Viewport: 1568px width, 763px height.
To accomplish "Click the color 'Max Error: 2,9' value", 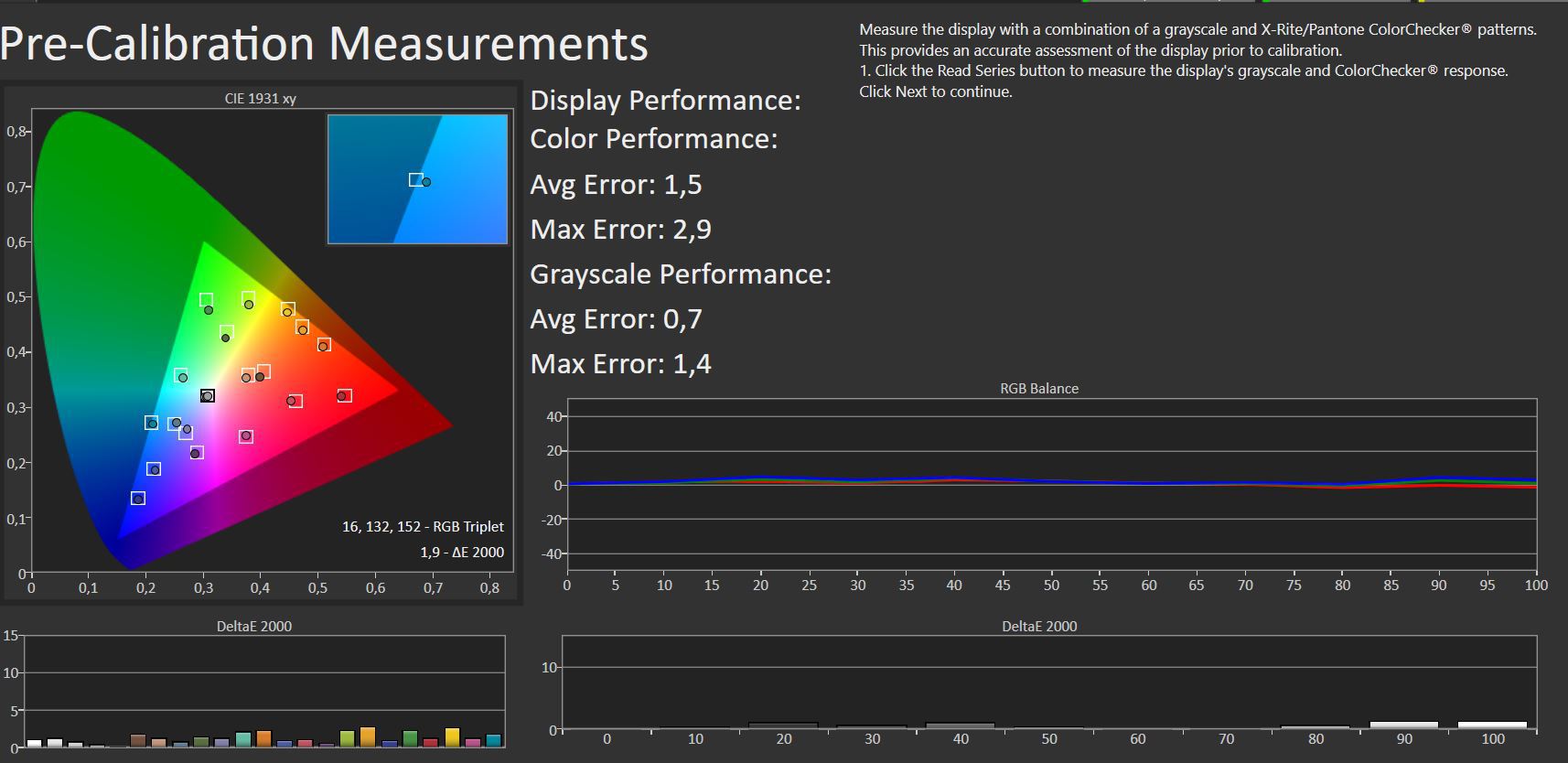I will 621,229.
